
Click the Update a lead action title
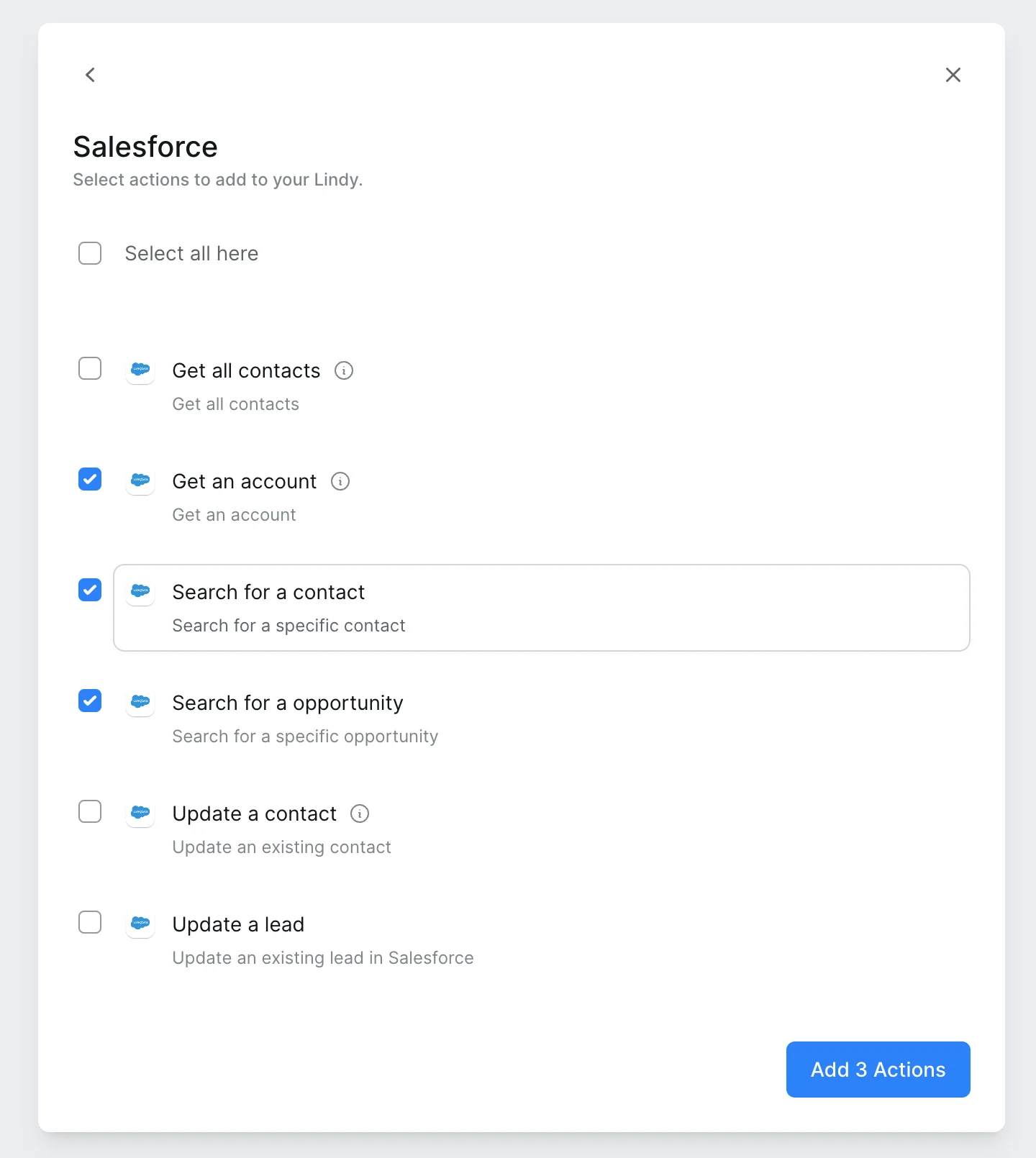coord(238,924)
